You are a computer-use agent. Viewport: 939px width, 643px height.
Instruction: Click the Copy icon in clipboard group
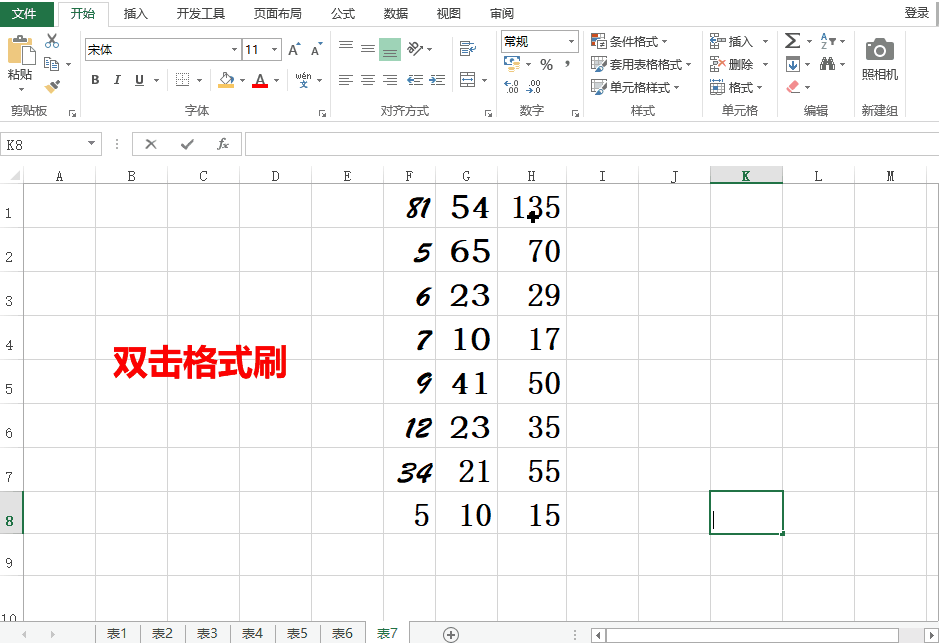(x=52, y=63)
